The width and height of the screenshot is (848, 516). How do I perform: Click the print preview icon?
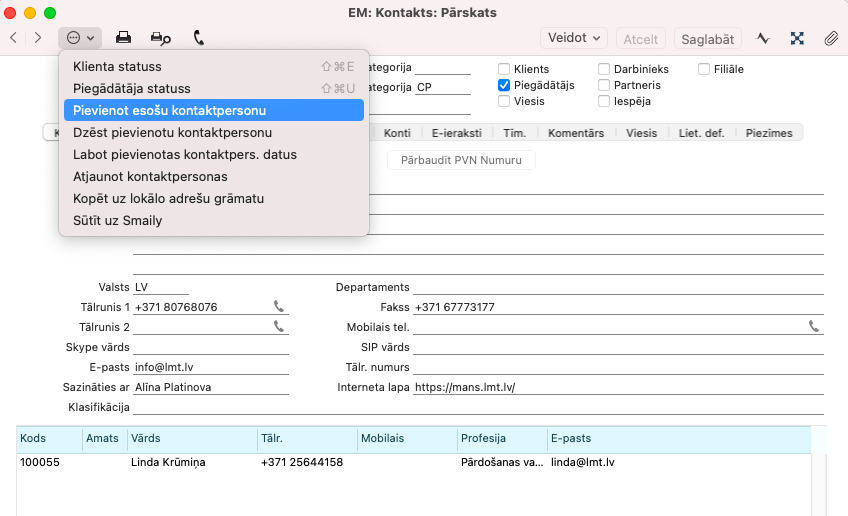tap(160, 38)
